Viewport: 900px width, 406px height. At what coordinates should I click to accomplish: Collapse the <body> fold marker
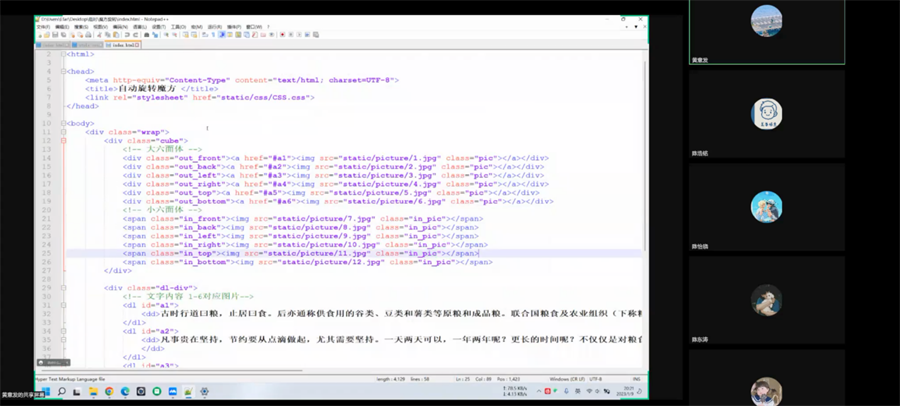[63, 123]
